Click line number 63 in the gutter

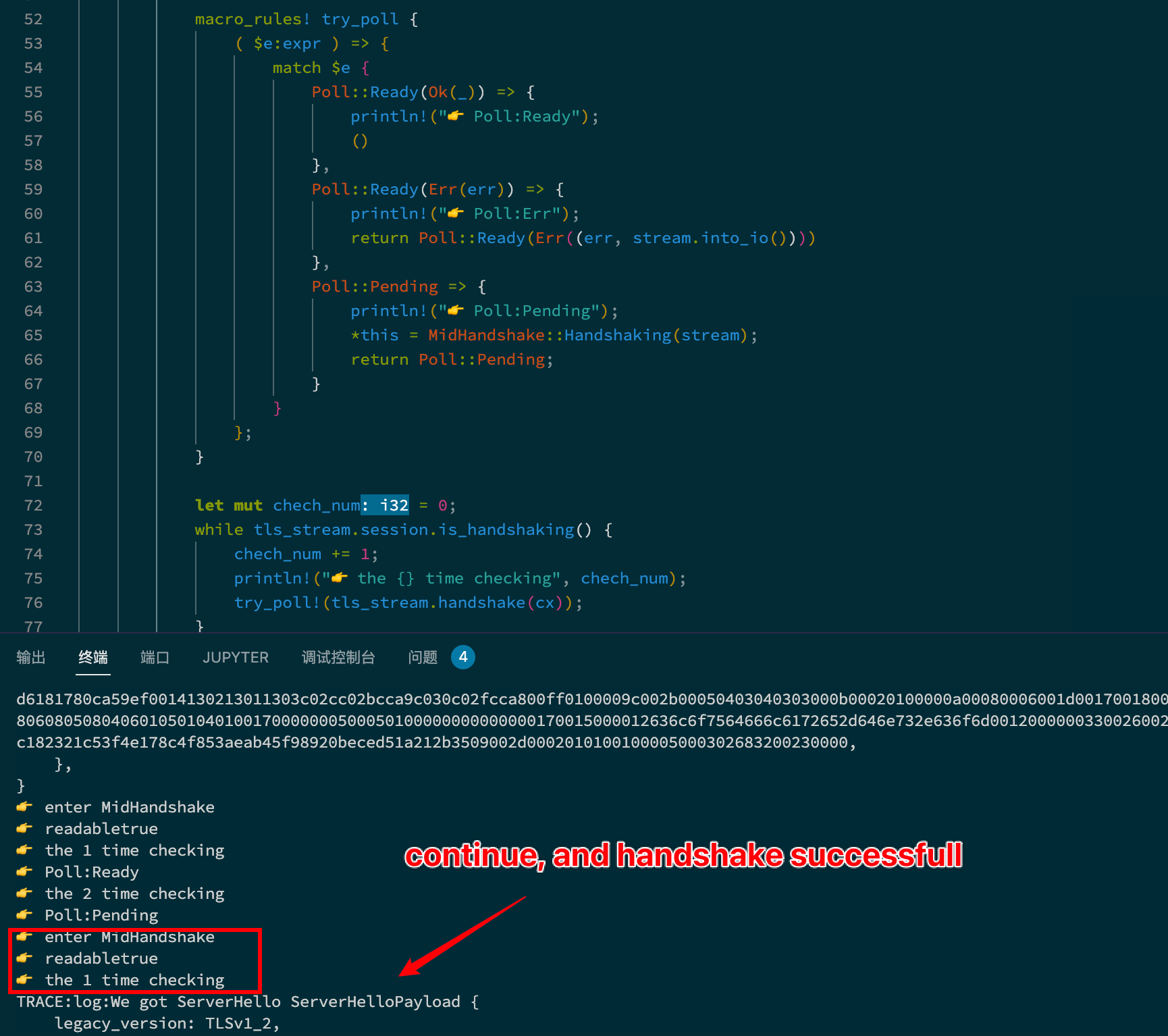[x=33, y=286]
